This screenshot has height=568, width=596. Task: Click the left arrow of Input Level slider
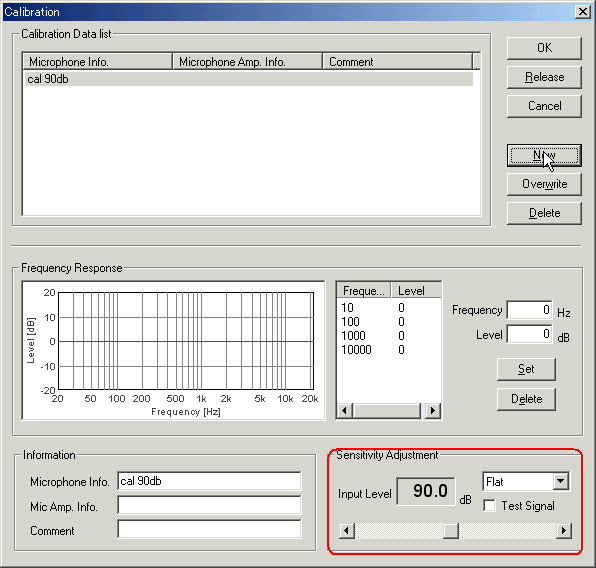coord(346,530)
